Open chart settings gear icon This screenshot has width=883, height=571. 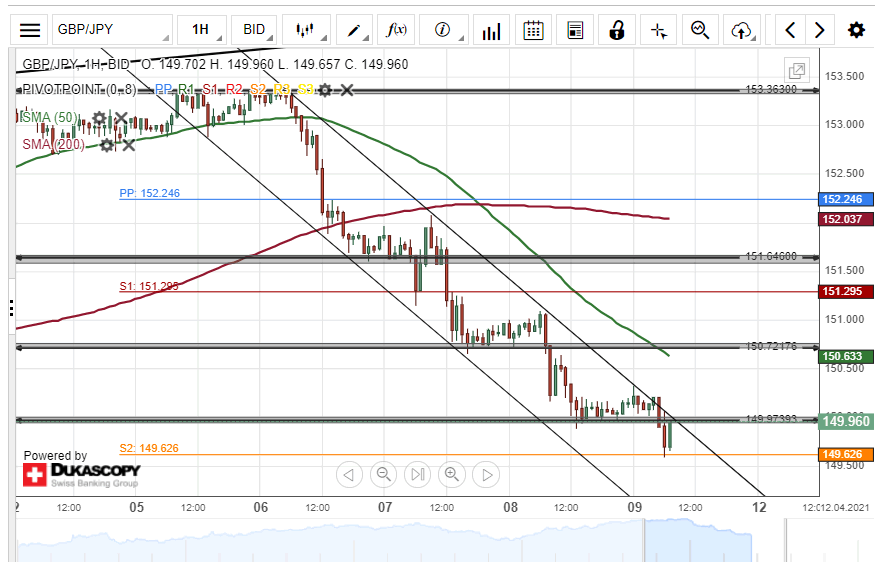(856, 30)
